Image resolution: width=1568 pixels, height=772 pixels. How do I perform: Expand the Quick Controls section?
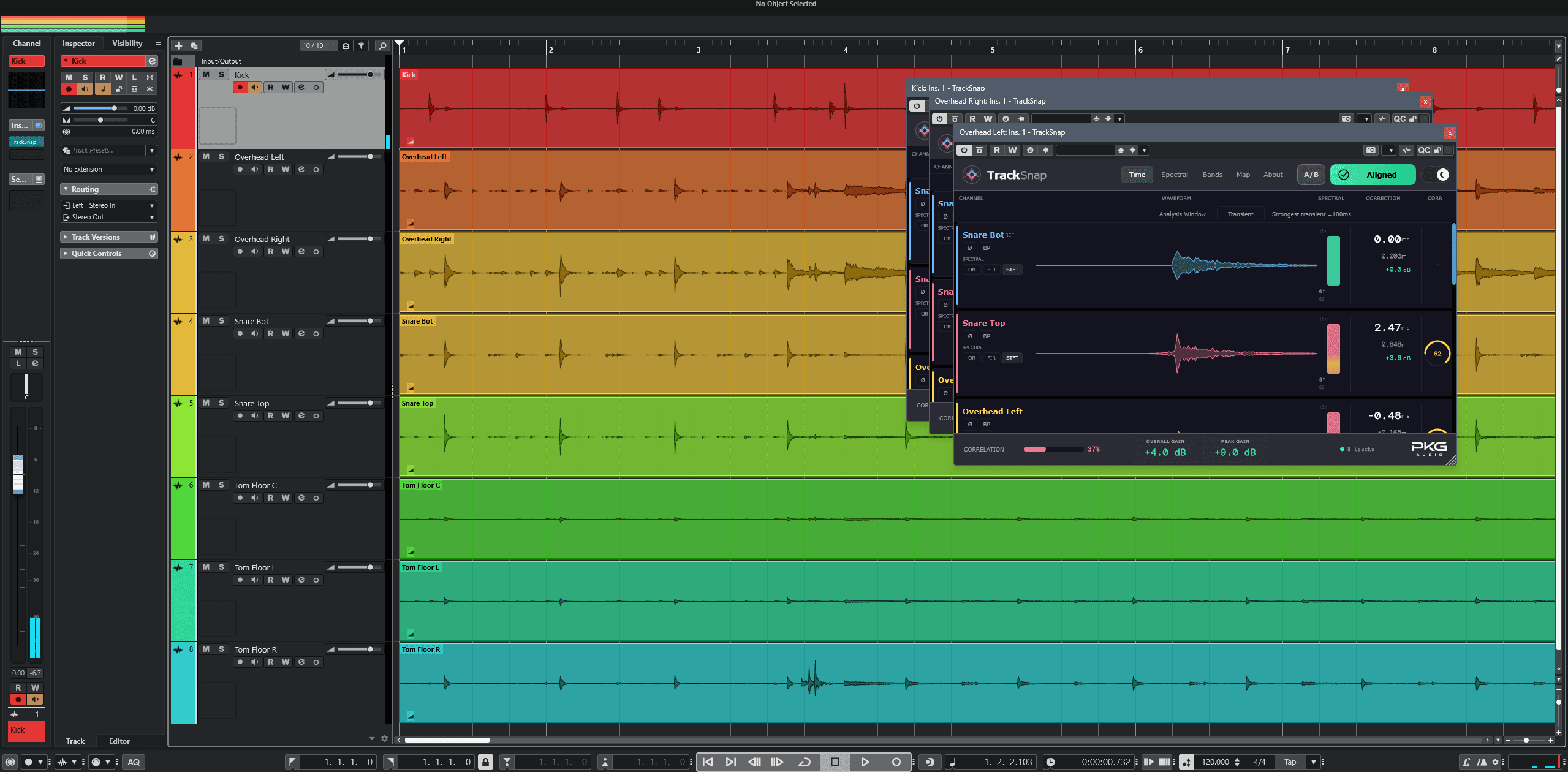tap(109, 254)
